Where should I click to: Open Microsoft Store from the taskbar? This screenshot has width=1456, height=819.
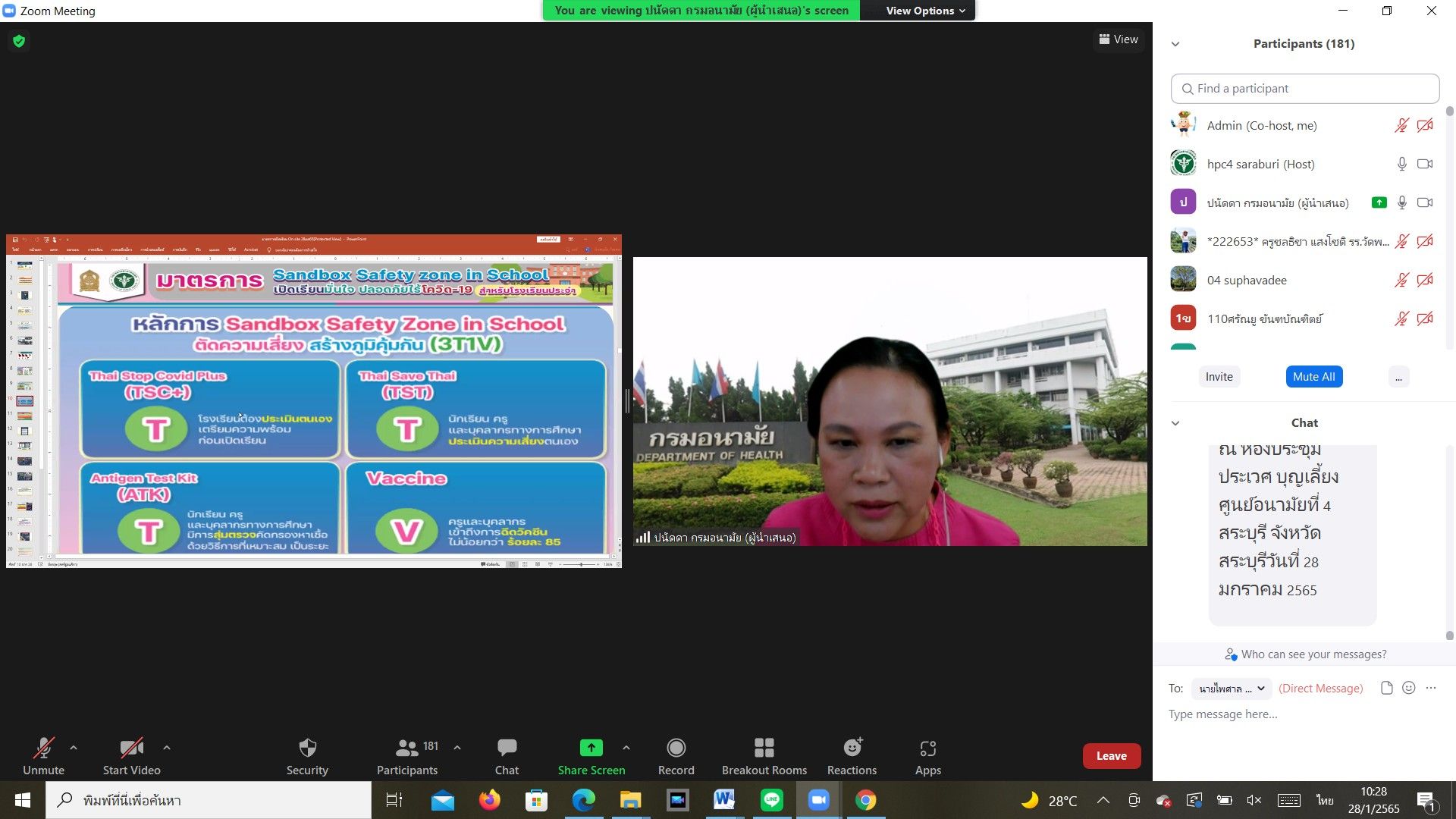point(536,800)
